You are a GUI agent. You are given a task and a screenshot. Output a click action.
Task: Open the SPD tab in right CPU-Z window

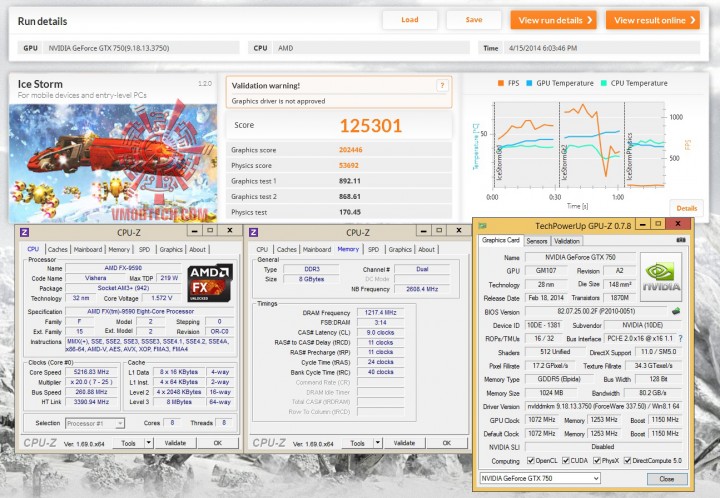[373, 249]
